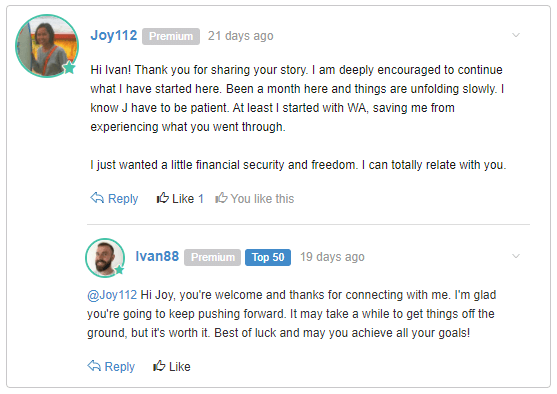The height and width of the screenshot is (394, 557).
Task: Click the '19 days ago' timestamp
Action: click(x=332, y=257)
